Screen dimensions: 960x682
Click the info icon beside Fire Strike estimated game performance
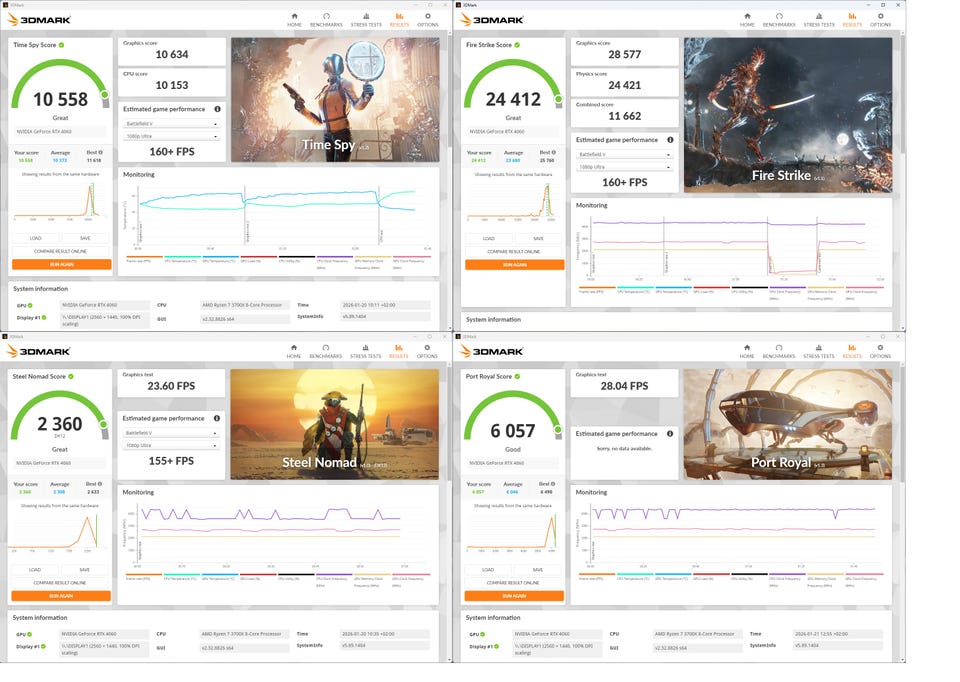[x=670, y=140]
